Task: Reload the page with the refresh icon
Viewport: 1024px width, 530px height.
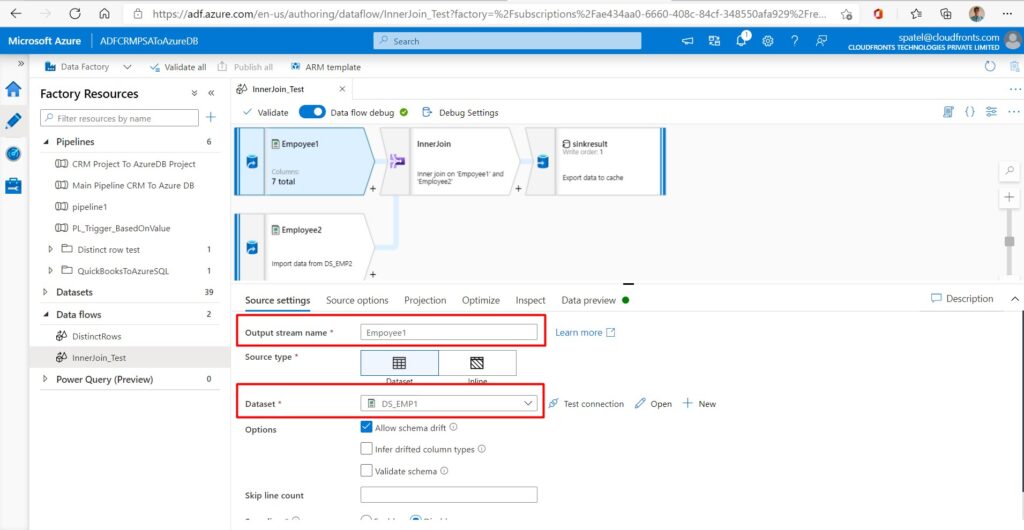Action: click(75, 14)
